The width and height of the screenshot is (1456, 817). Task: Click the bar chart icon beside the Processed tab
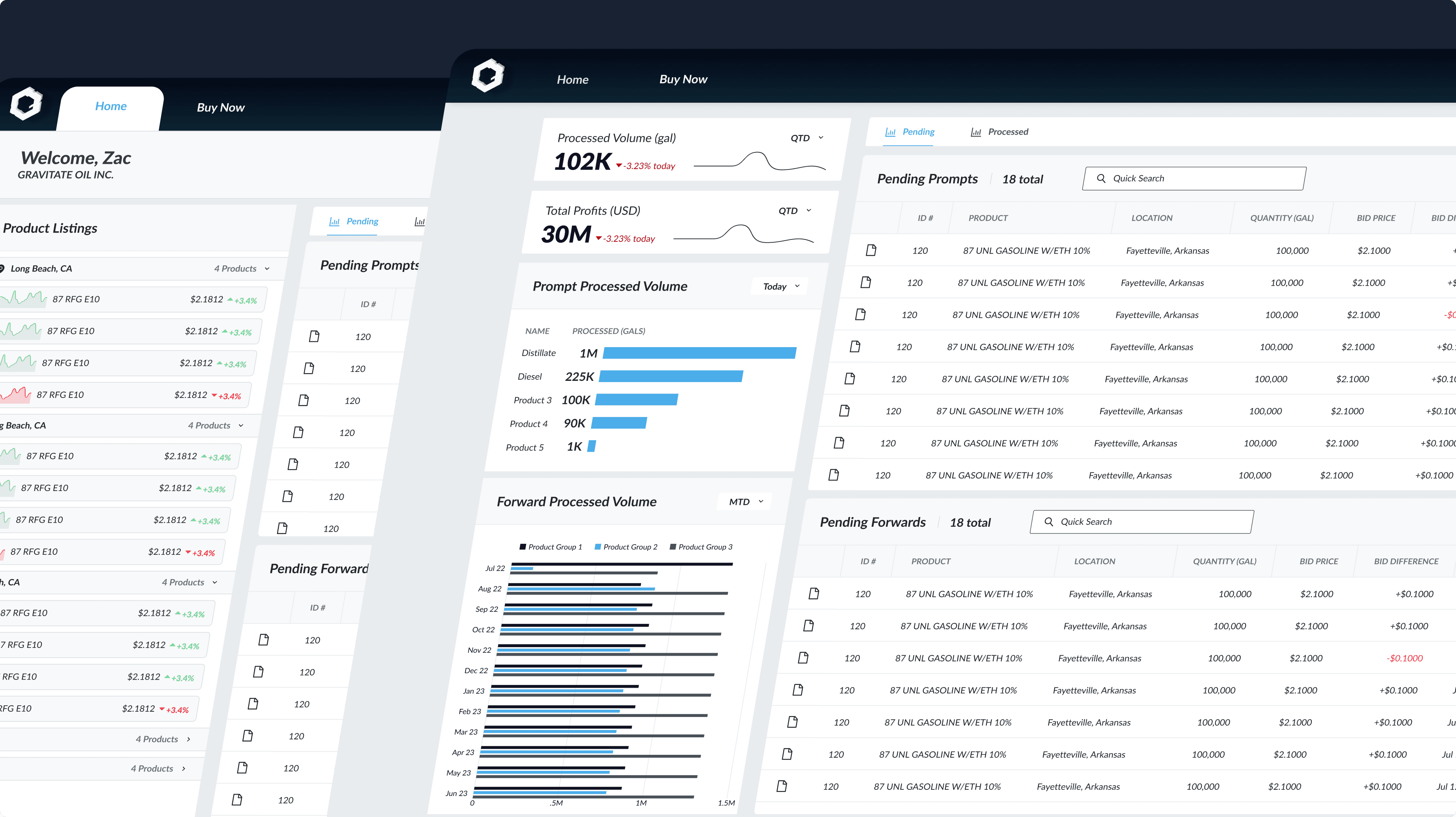[x=975, y=132]
